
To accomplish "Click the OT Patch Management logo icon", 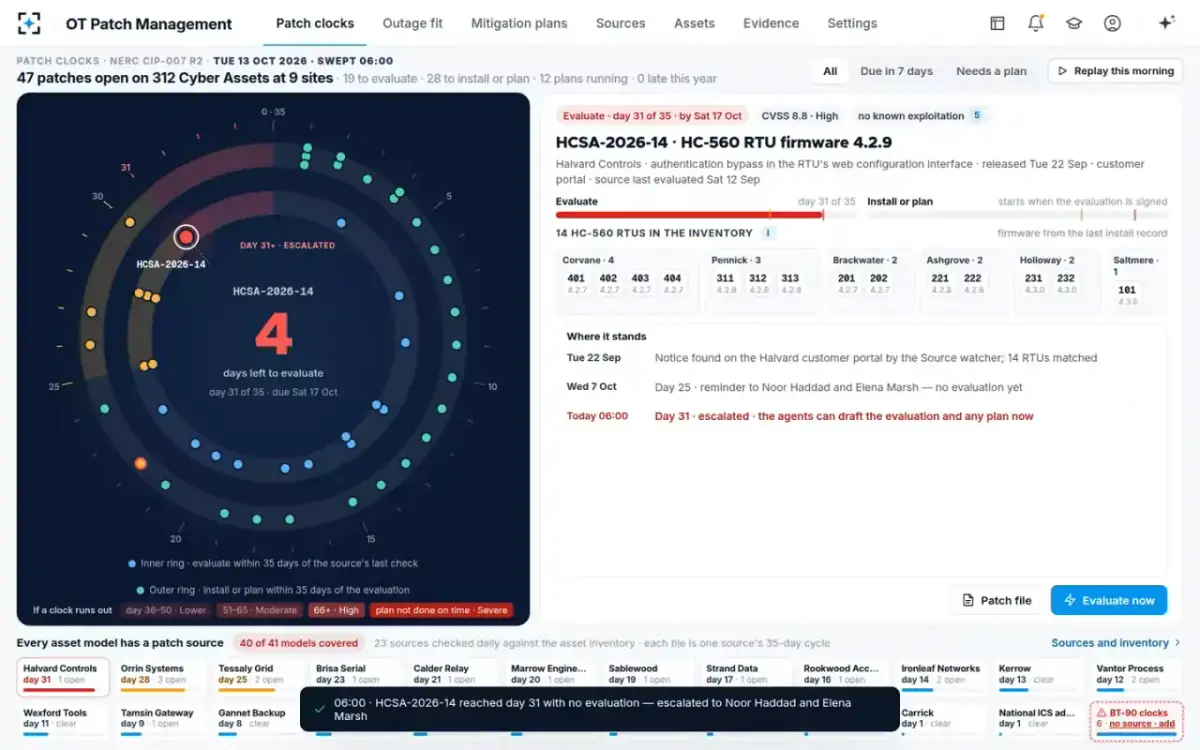I will pos(29,23).
